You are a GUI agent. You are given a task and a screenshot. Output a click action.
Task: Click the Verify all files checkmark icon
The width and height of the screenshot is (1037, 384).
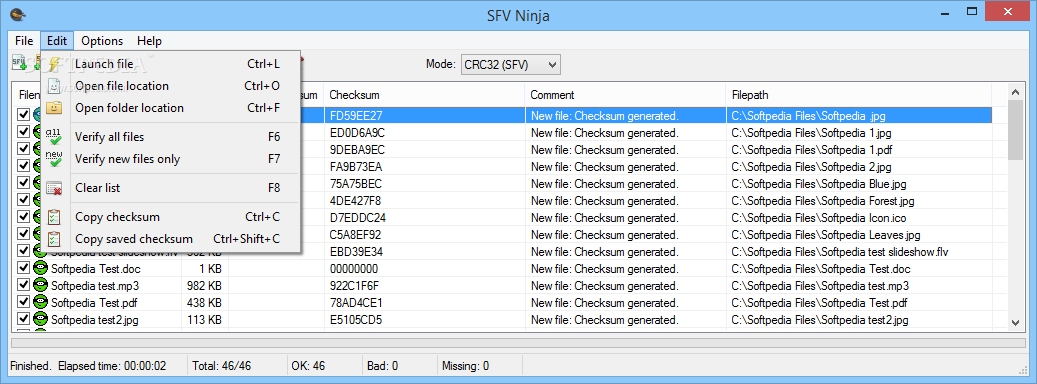coord(54,137)
